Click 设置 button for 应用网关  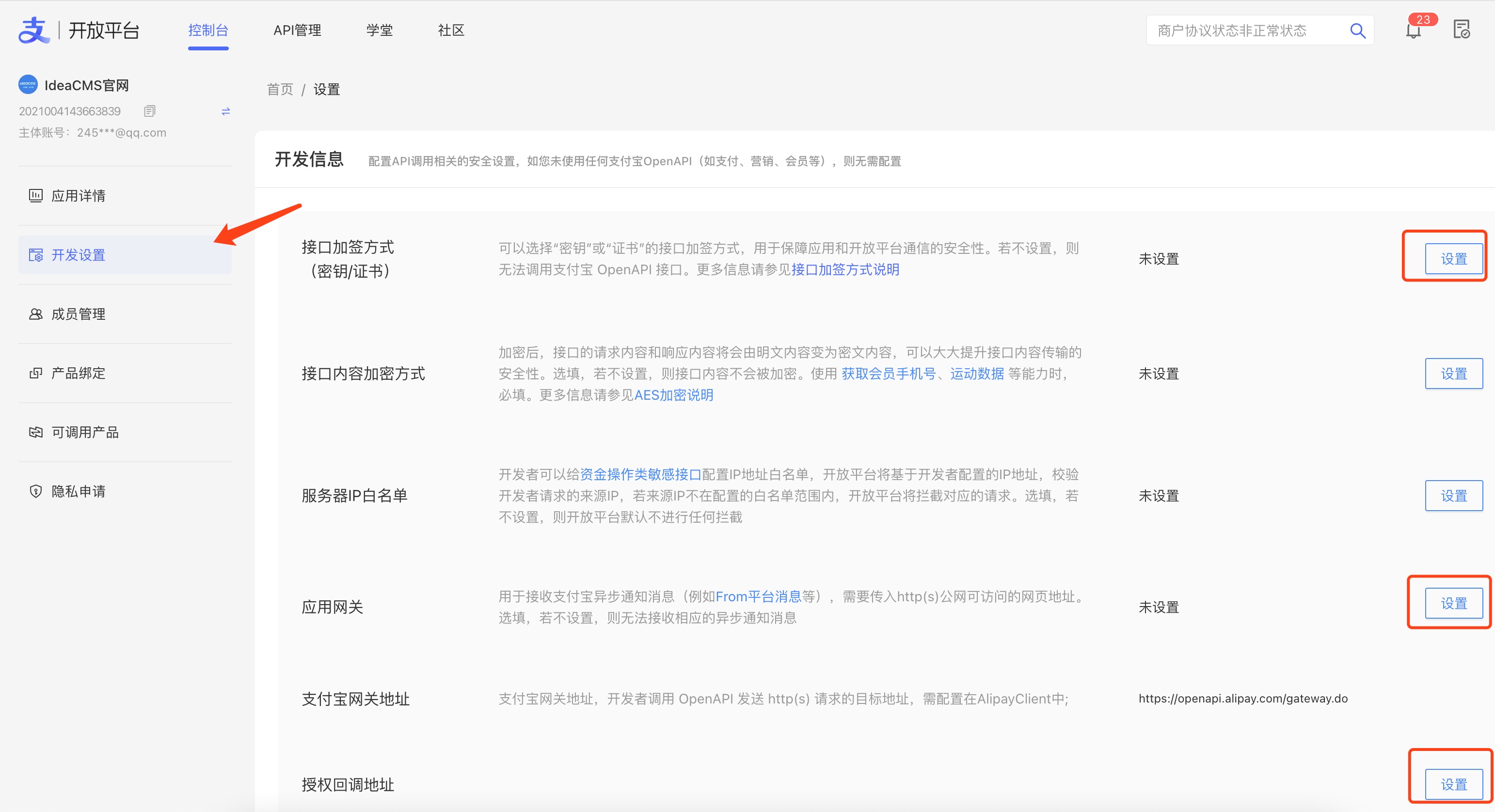point(1453,603)
